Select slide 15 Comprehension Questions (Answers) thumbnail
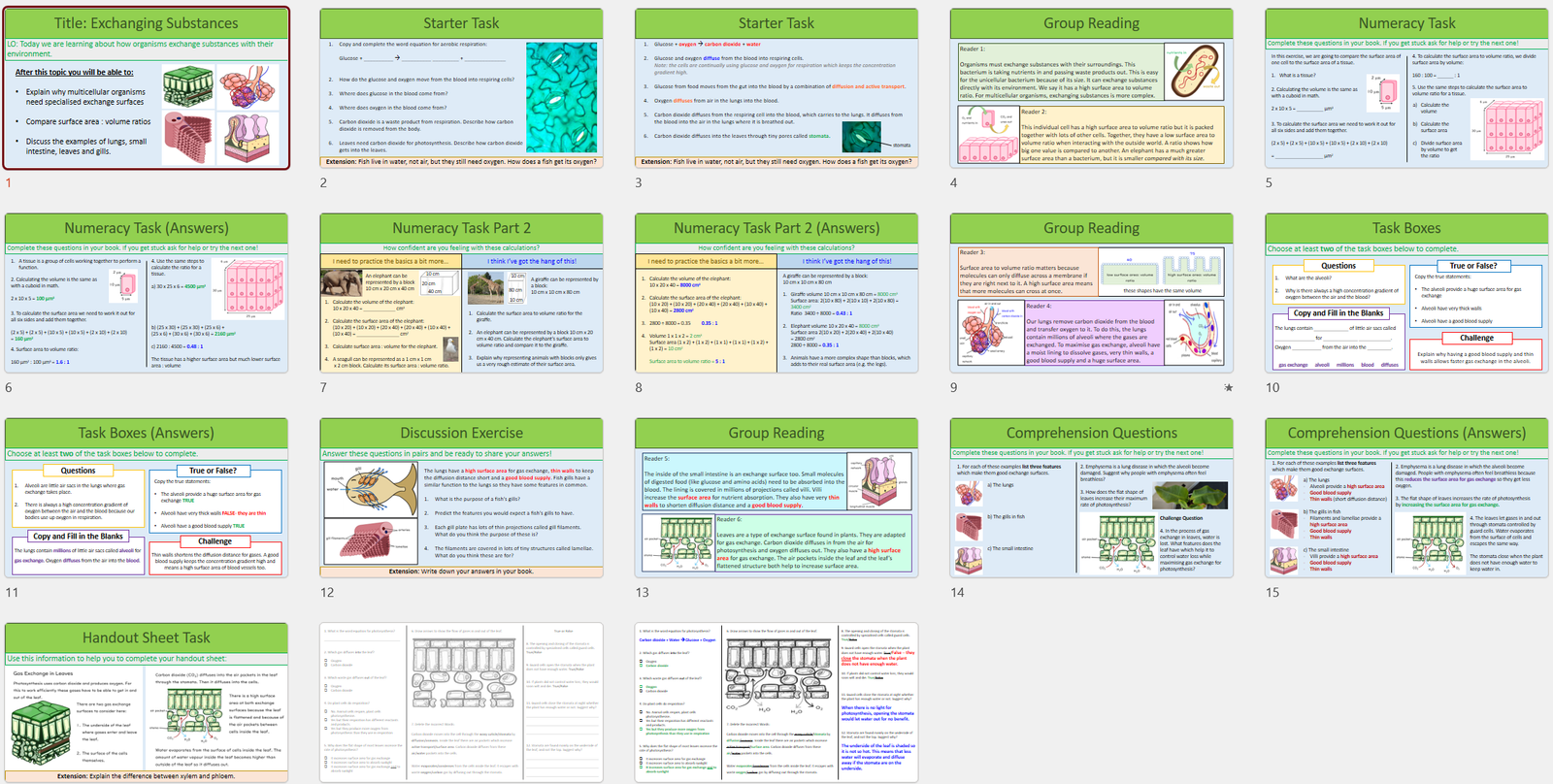The width and height of the screenshot is (1553, 784). [x=1406, y=498]
